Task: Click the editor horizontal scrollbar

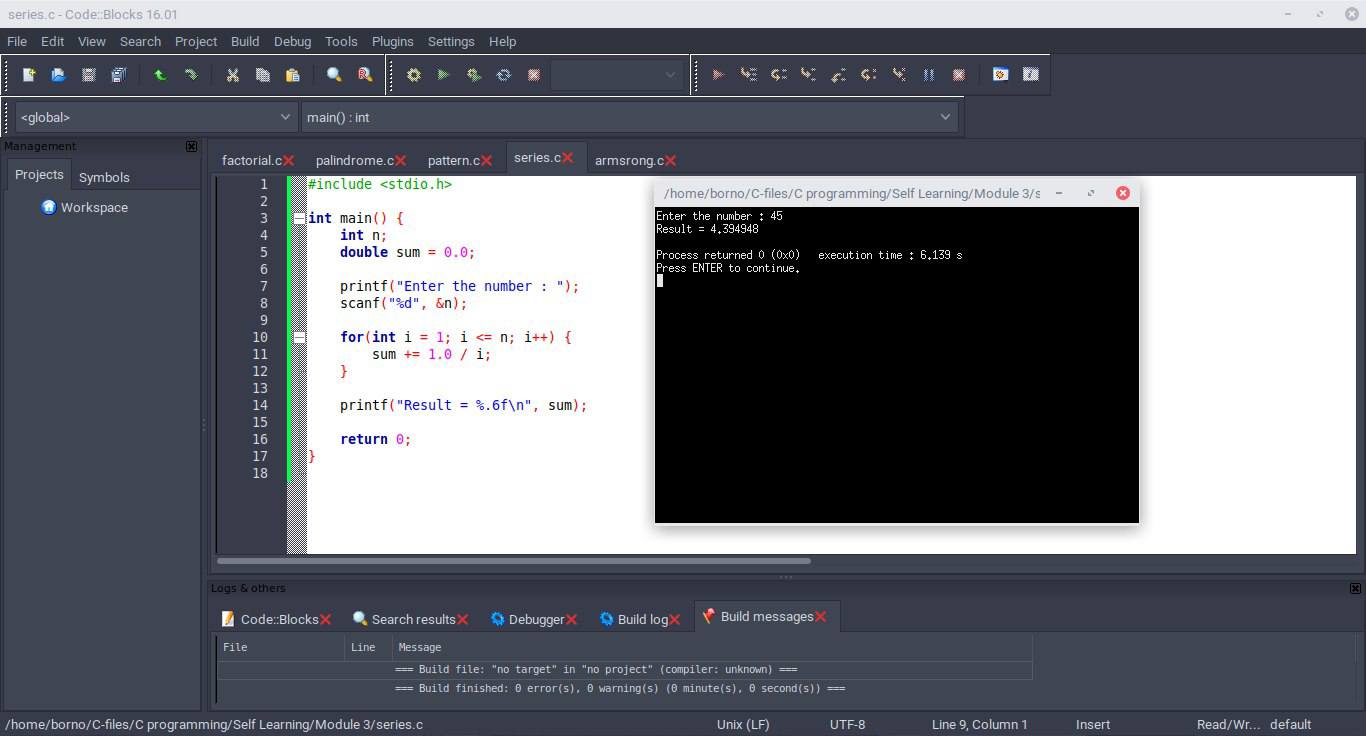Action: (513, 561)
